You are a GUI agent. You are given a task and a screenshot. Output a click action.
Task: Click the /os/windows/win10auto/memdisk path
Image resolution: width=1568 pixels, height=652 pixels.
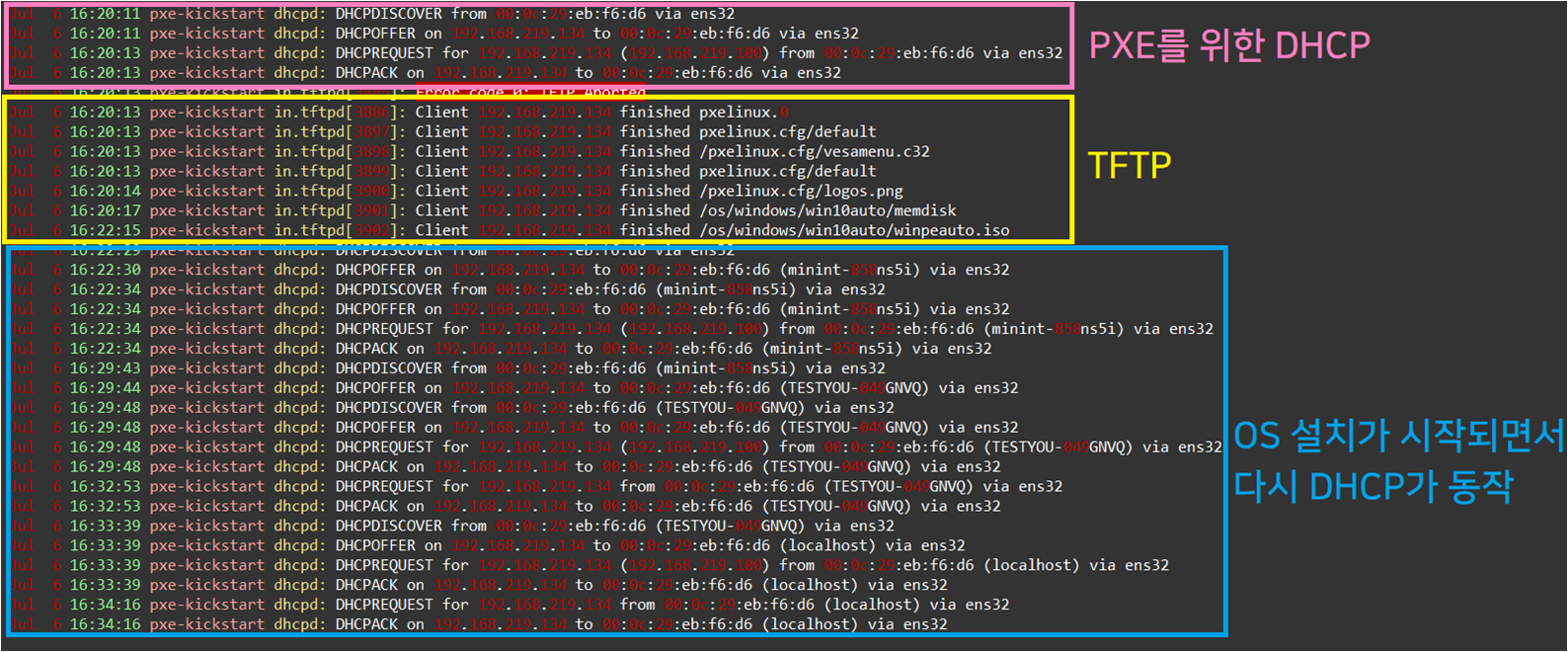click(x=827, y=211)
